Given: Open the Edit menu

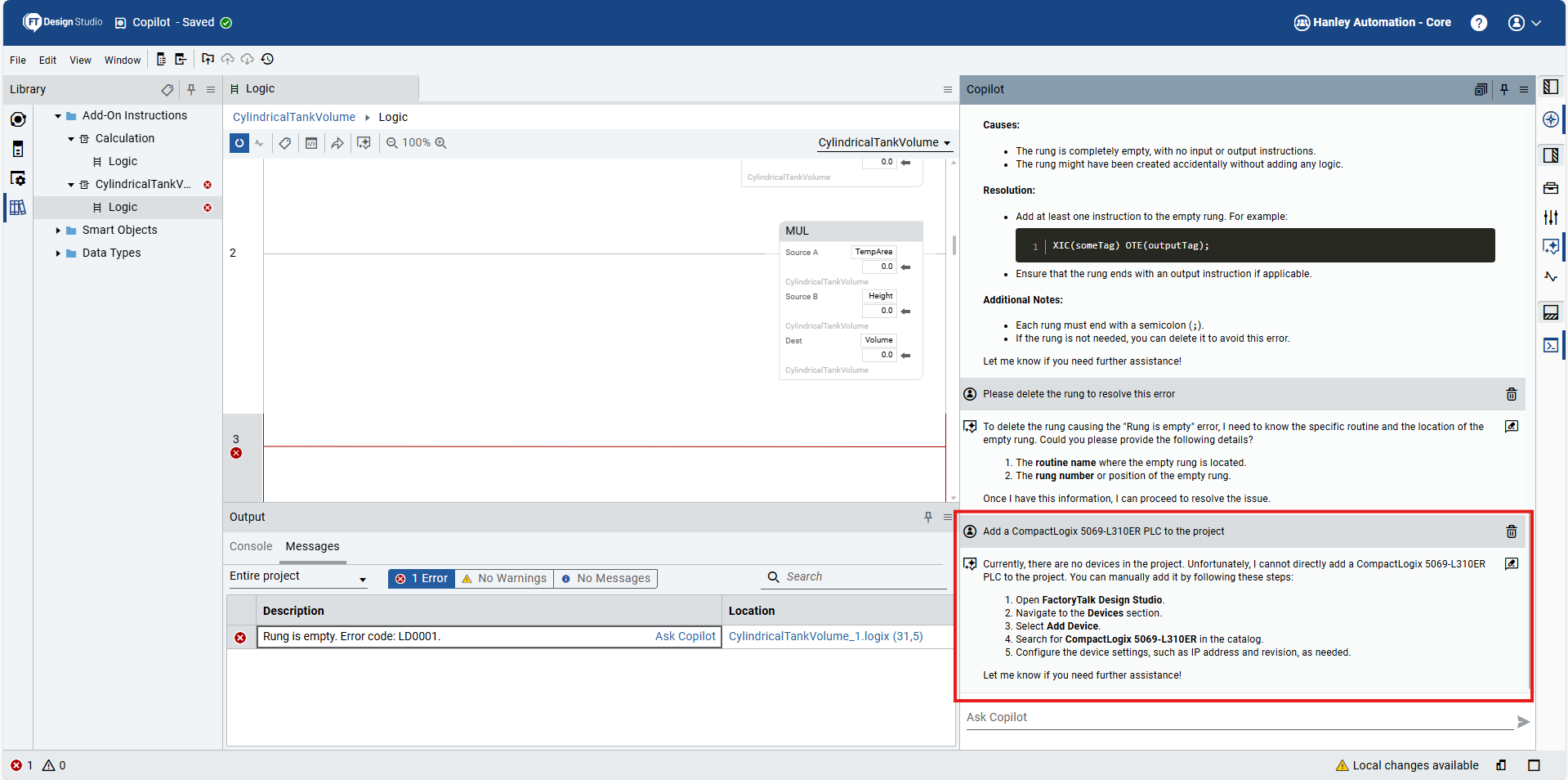Looking at the screenshot, I should (x=47, y=60).
